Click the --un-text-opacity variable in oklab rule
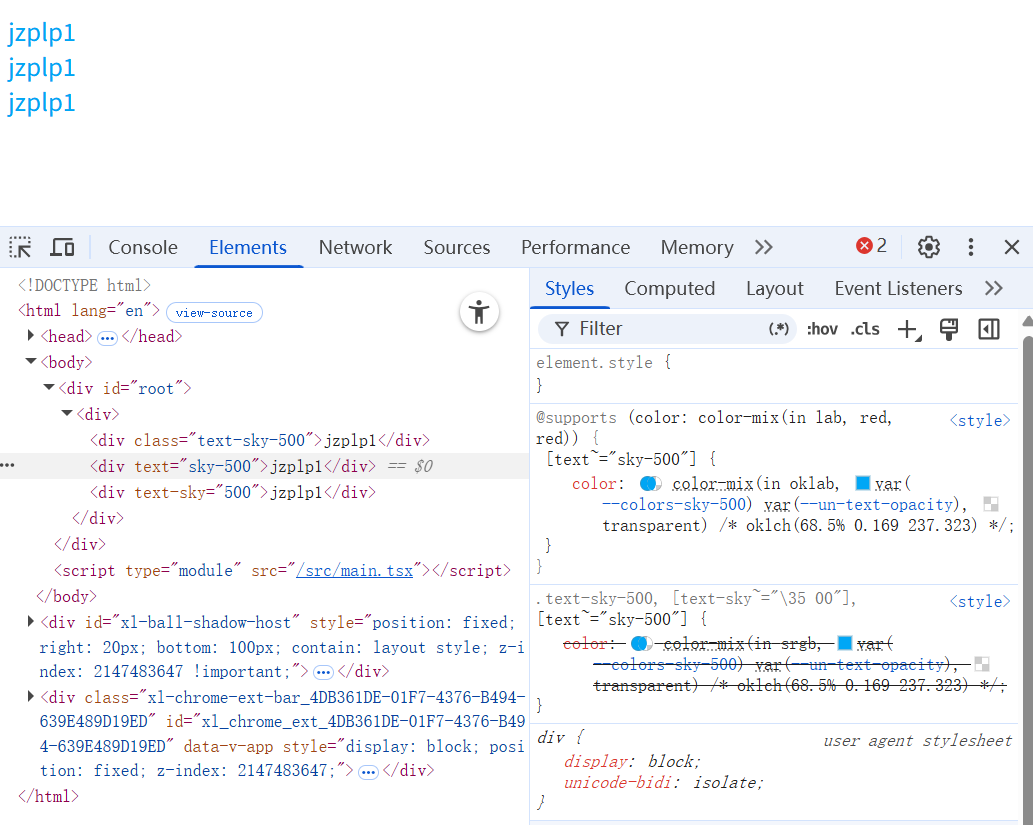Image resolution: width=1033 pixels, height=825 pixels. click(877, 505)
